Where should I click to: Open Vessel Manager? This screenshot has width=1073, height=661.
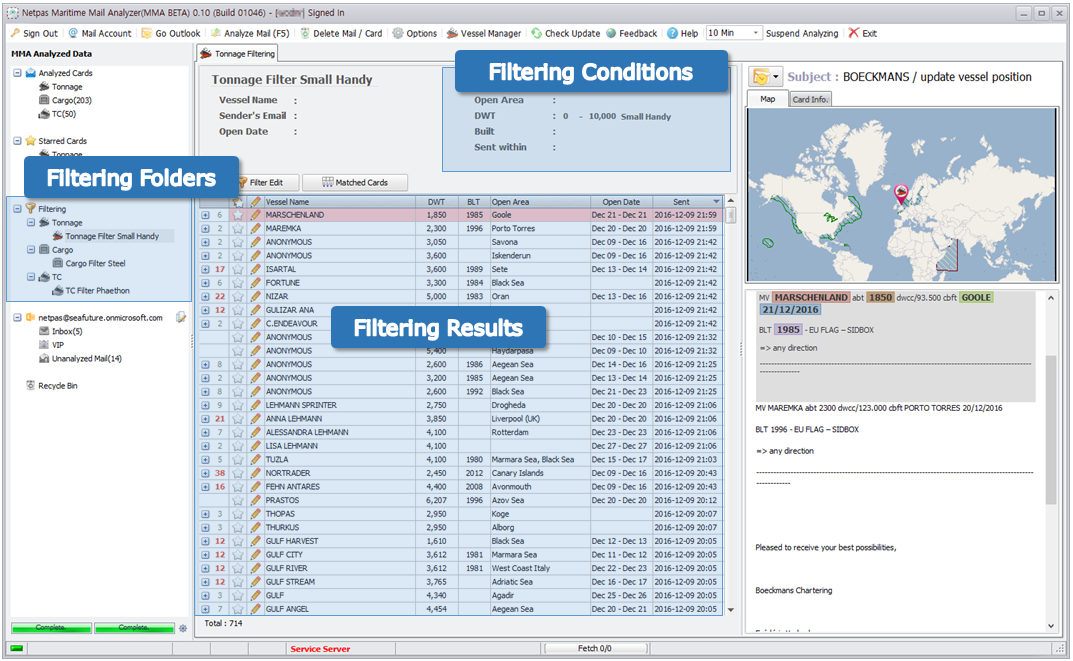point(484,33)
